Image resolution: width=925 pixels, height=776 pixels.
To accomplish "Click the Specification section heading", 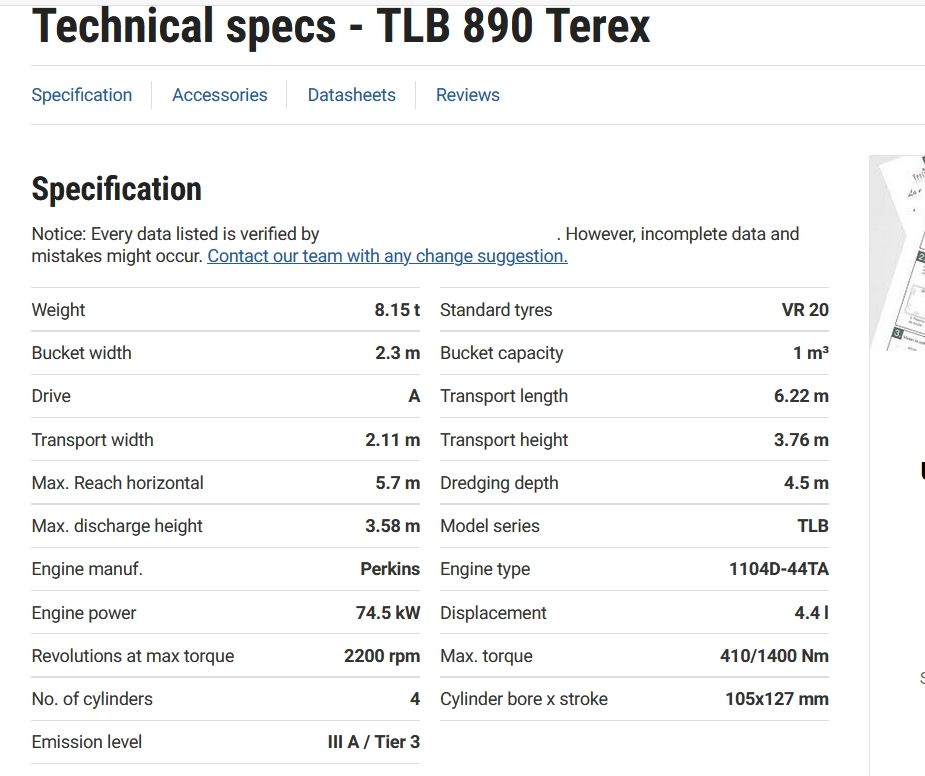I will coord(116,189).
